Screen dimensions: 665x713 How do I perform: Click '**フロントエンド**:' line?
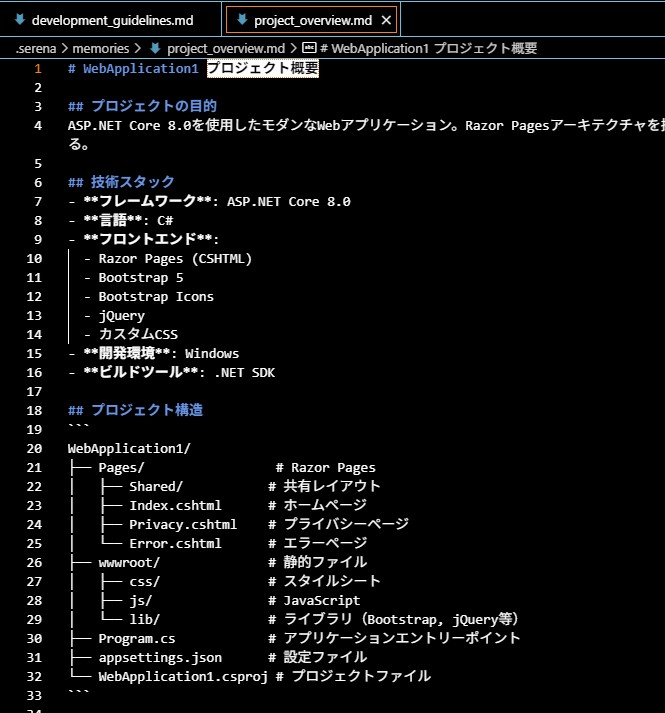point(143,239)
